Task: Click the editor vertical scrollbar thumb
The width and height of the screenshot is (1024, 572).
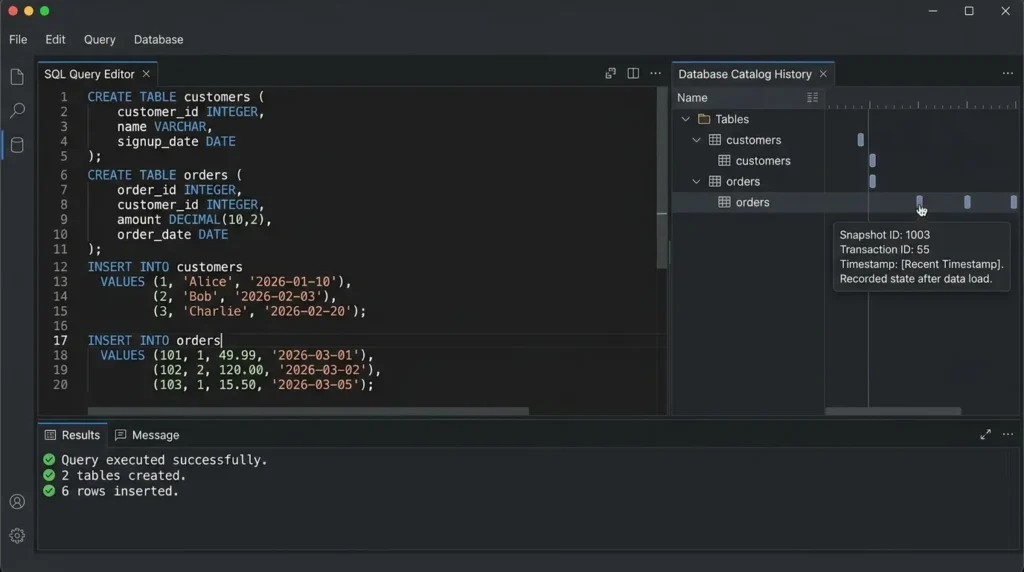Action: (662, 176)
